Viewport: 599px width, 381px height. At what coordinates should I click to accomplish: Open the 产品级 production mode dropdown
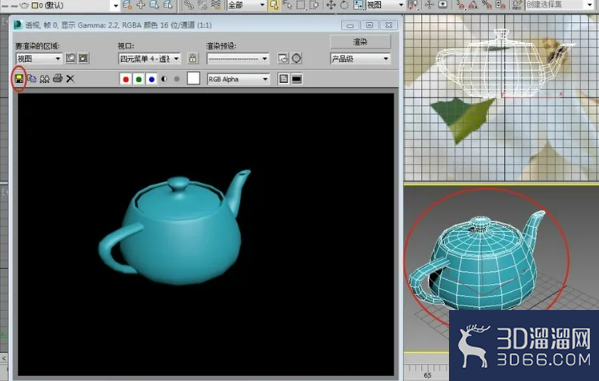click(360, 58)
